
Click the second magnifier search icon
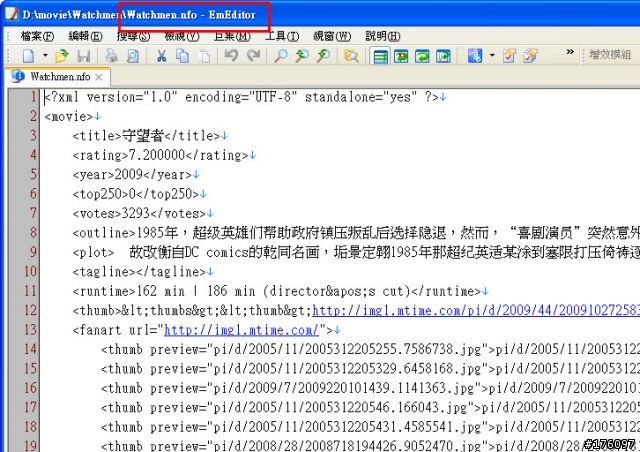coord(302,56)
